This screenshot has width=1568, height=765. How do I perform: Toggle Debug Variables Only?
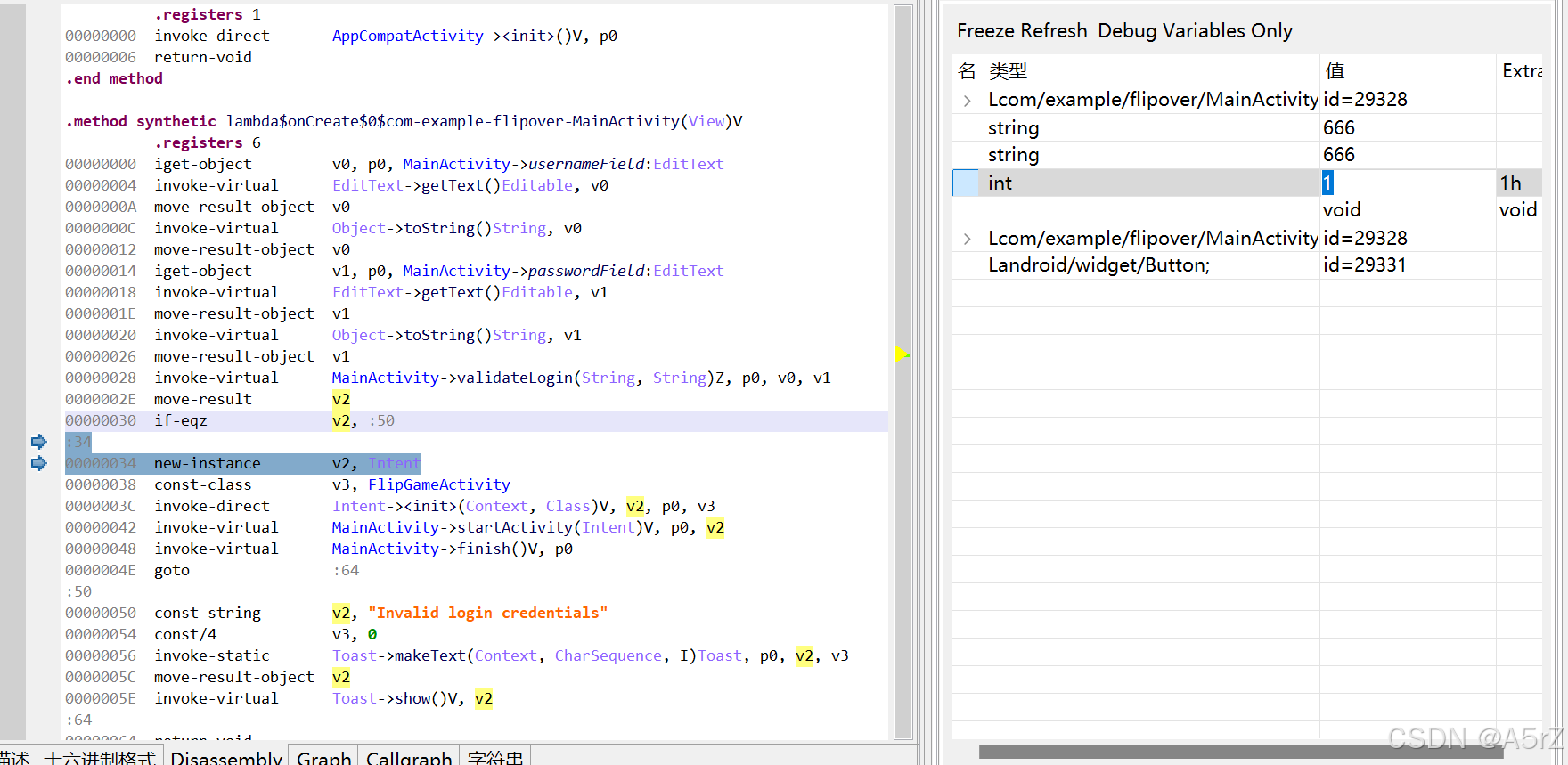click(x=1195, y=30)
